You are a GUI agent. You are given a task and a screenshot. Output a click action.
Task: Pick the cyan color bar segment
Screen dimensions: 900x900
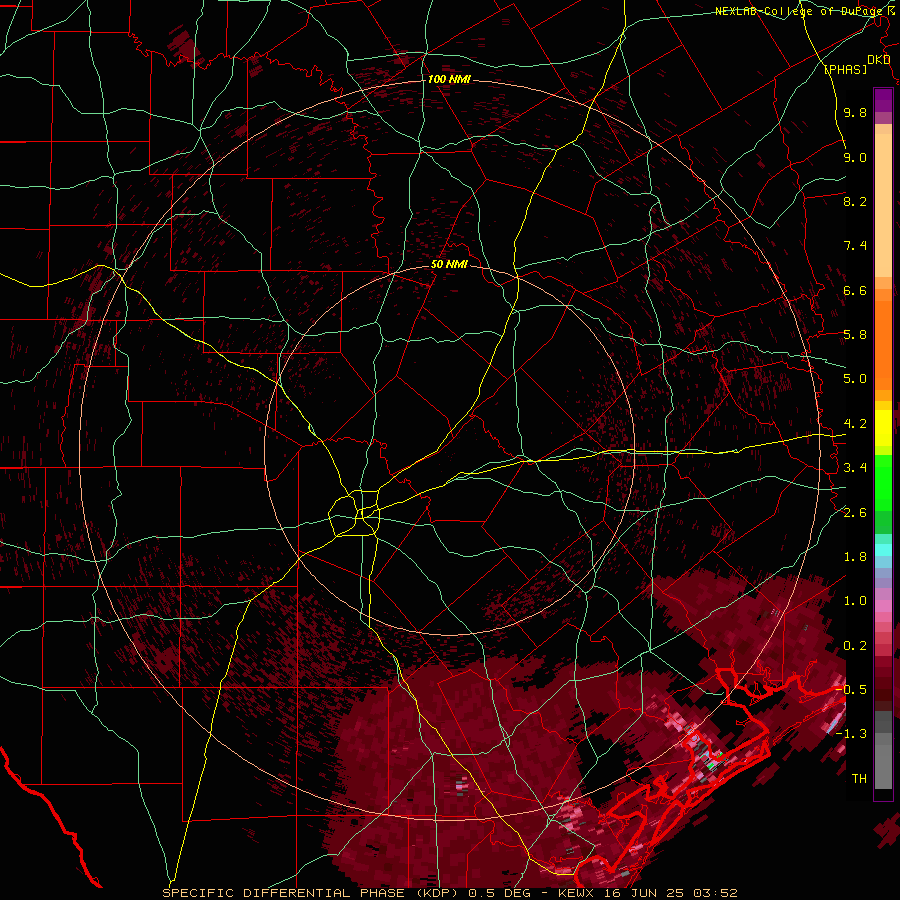[x=883, y=550]
